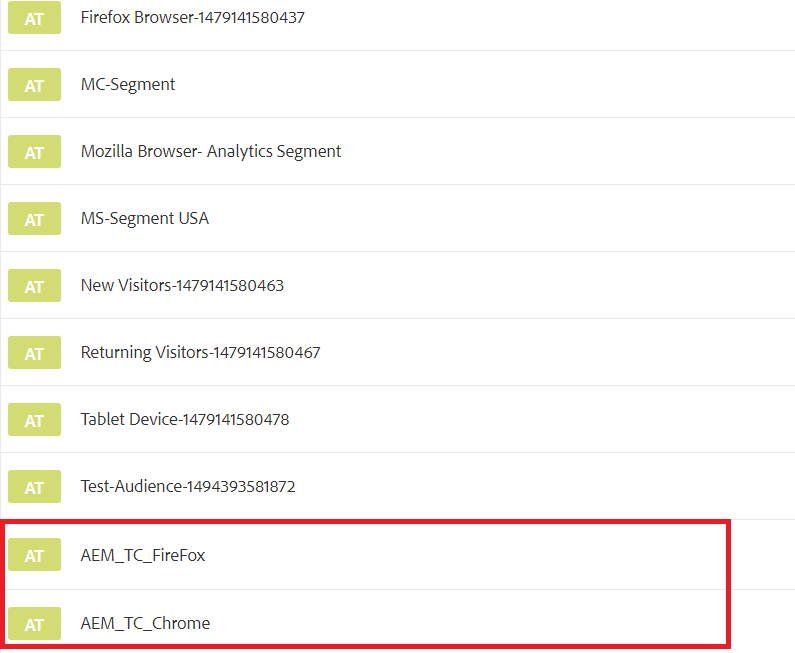Screen dimensions: 795x653
Task: Select the AT icon for New Visitors audience
Action: (34, 286)
